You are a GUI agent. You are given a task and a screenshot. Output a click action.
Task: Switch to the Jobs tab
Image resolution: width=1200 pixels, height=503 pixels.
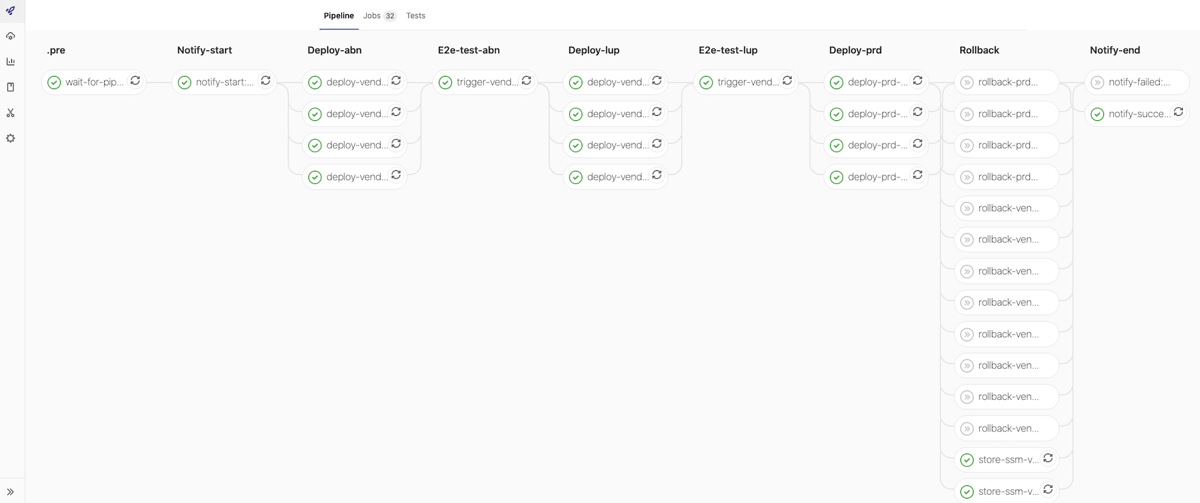pos(379,16)
